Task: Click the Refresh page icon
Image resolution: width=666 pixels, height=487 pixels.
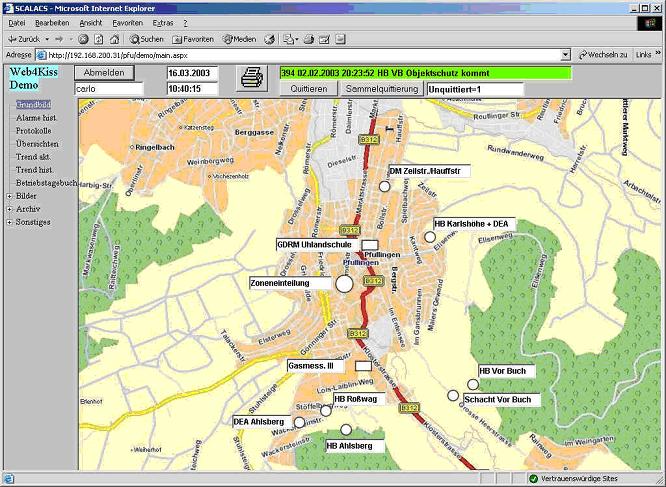Action: click(99, 39)
